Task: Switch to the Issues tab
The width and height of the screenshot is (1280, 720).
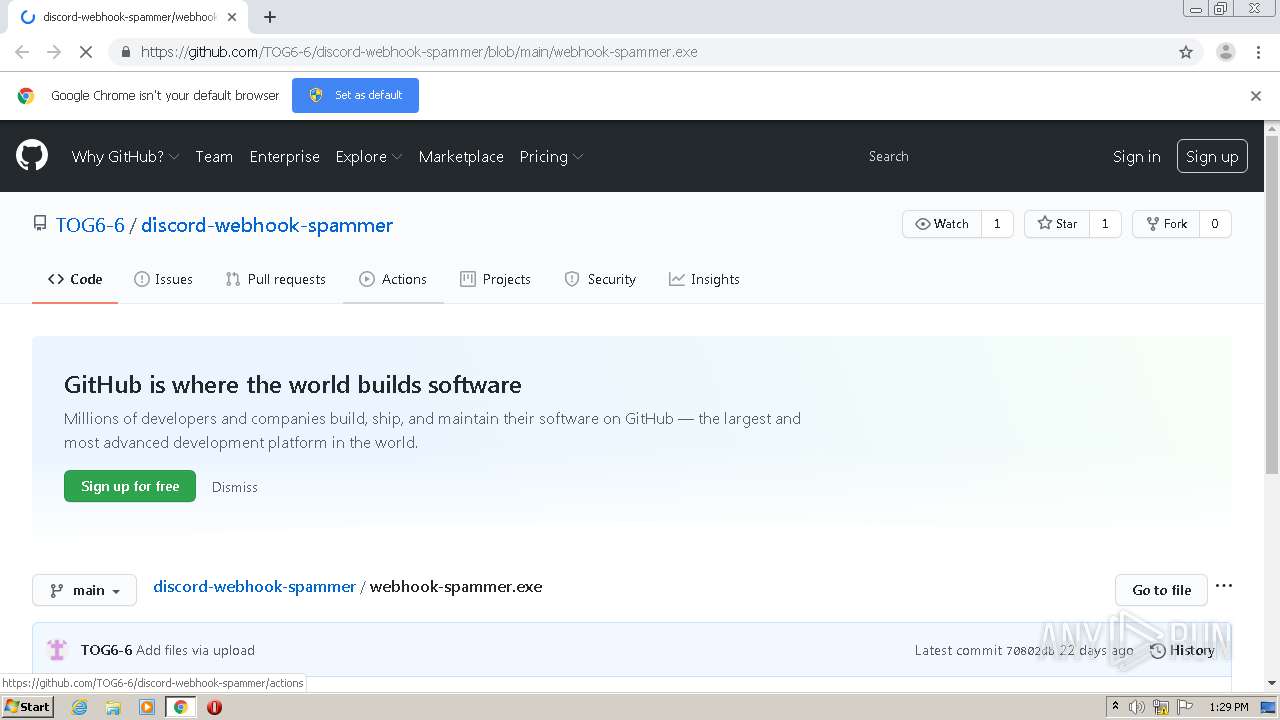Action: tap(163, 279)
